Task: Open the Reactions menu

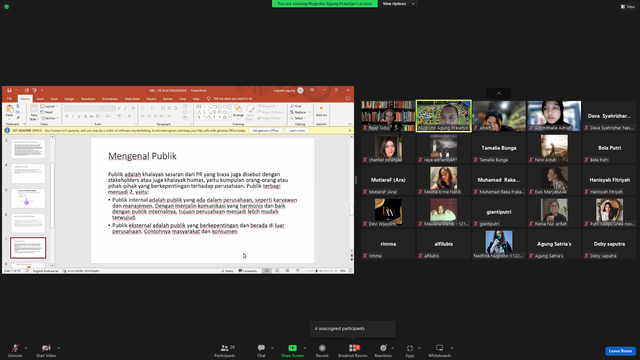Action: (x=383, y=350)
